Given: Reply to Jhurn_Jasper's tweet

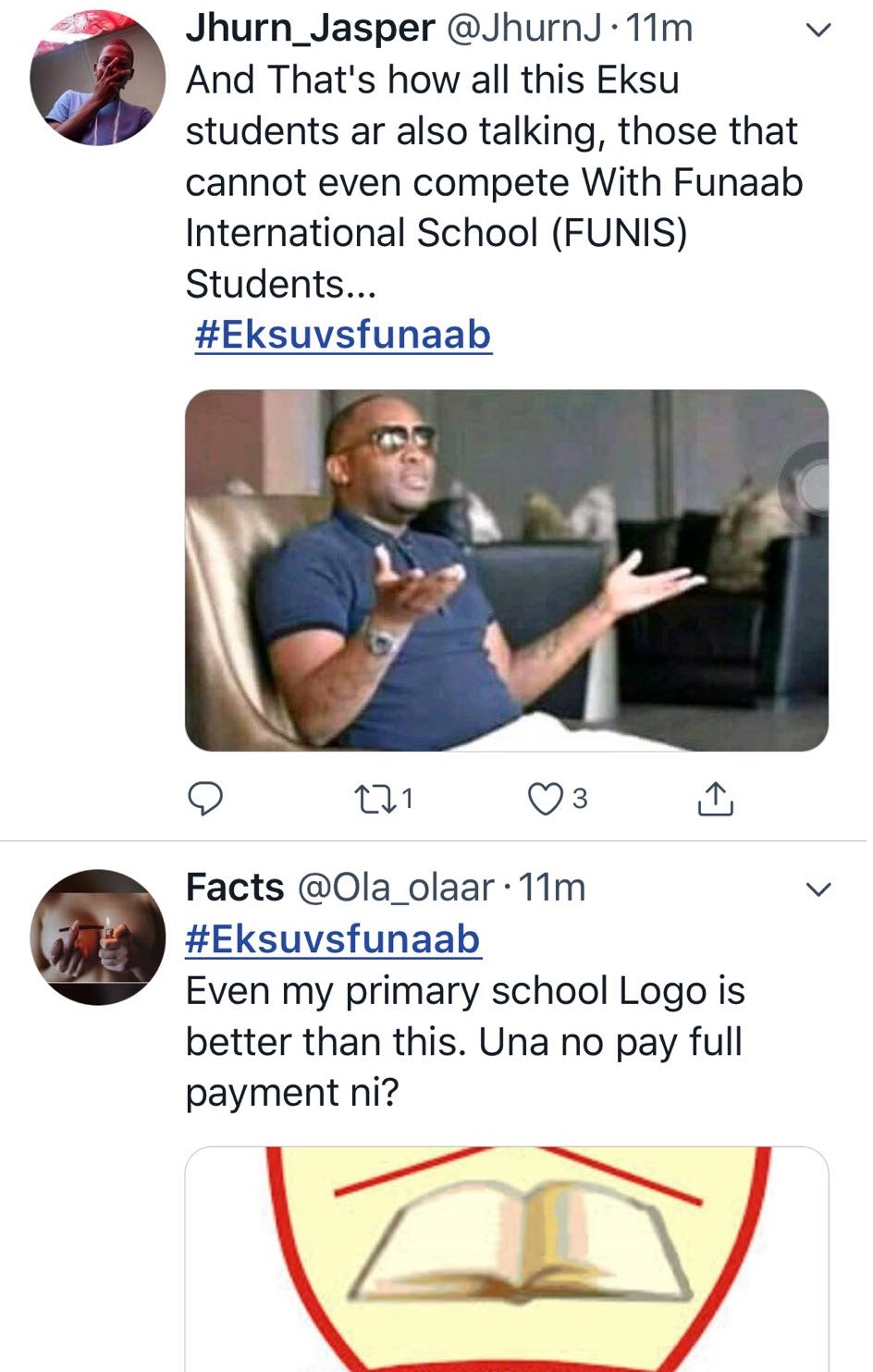Looking at the screenshot, I should [205, 798].
